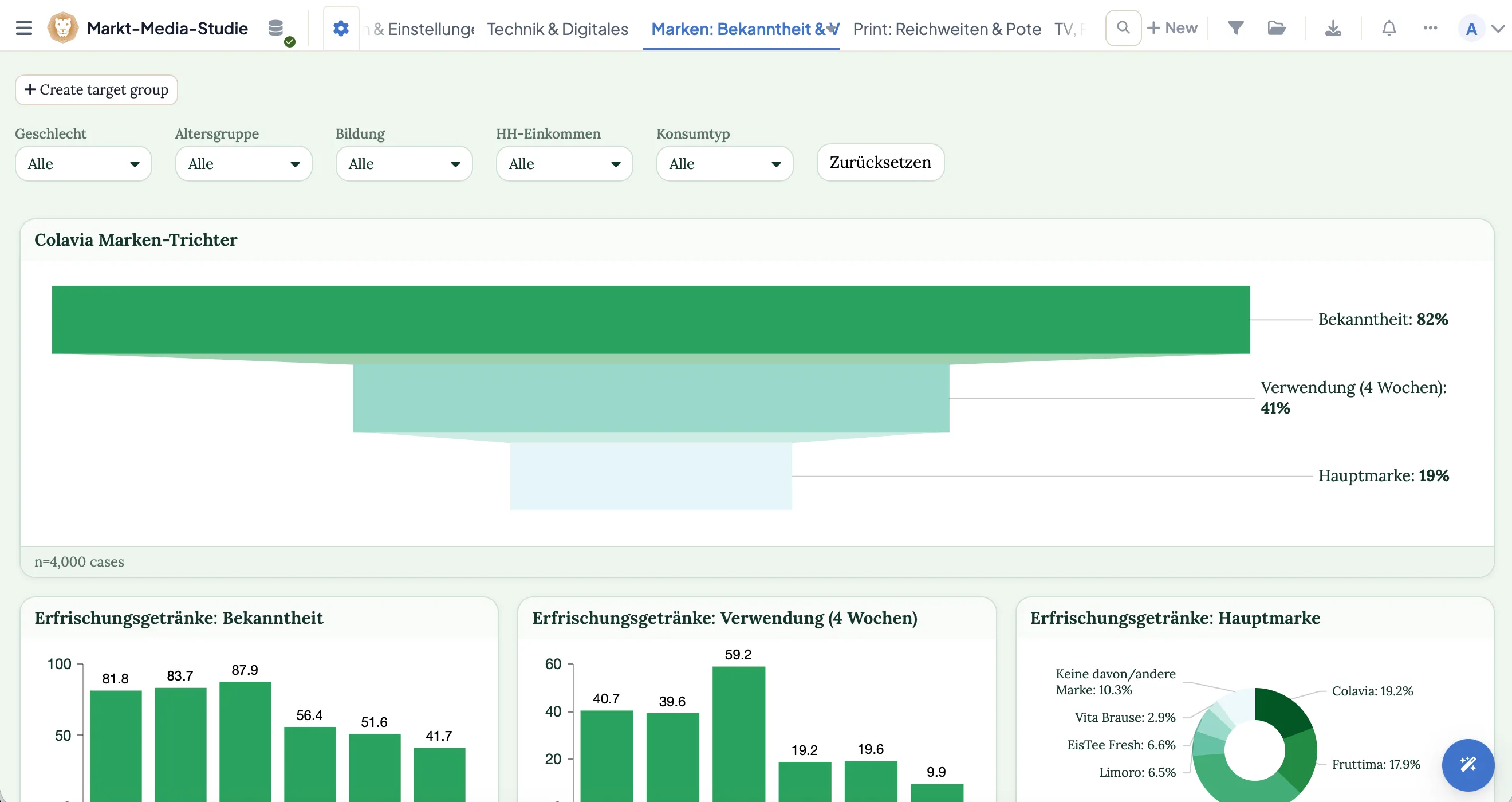
Task: Click 'Erfrischungsgetränke: Hauptmarke' card title
Action: coord(1175,618)
